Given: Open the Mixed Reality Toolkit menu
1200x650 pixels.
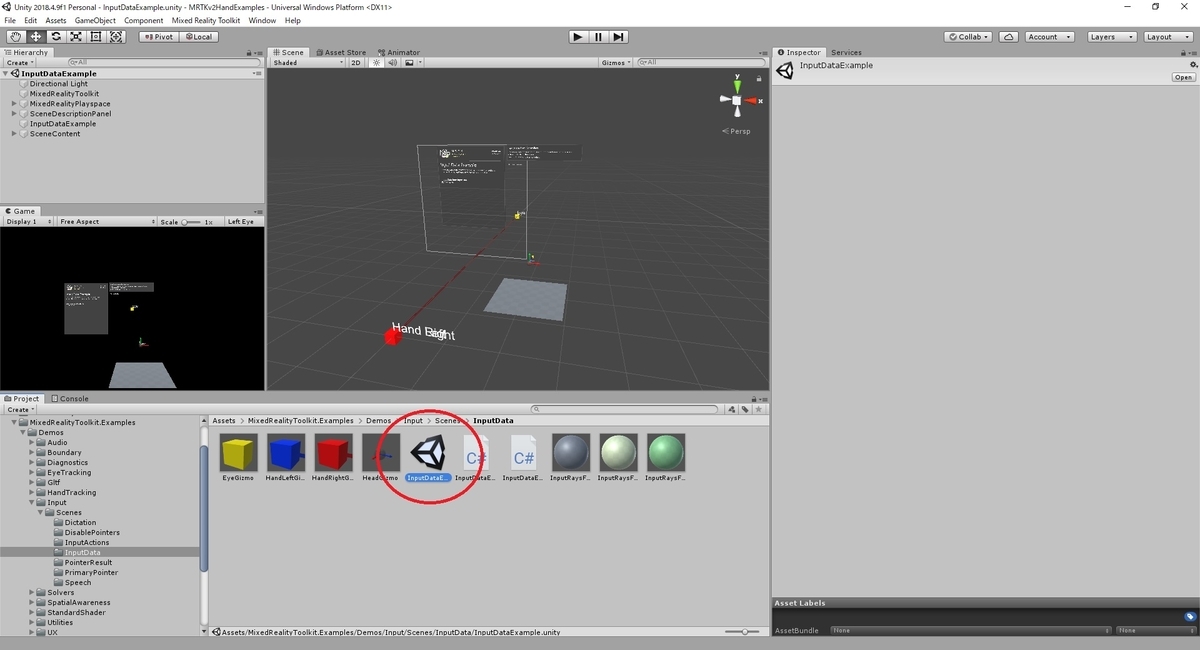Looking at the screenshot, I should [205, 20].
